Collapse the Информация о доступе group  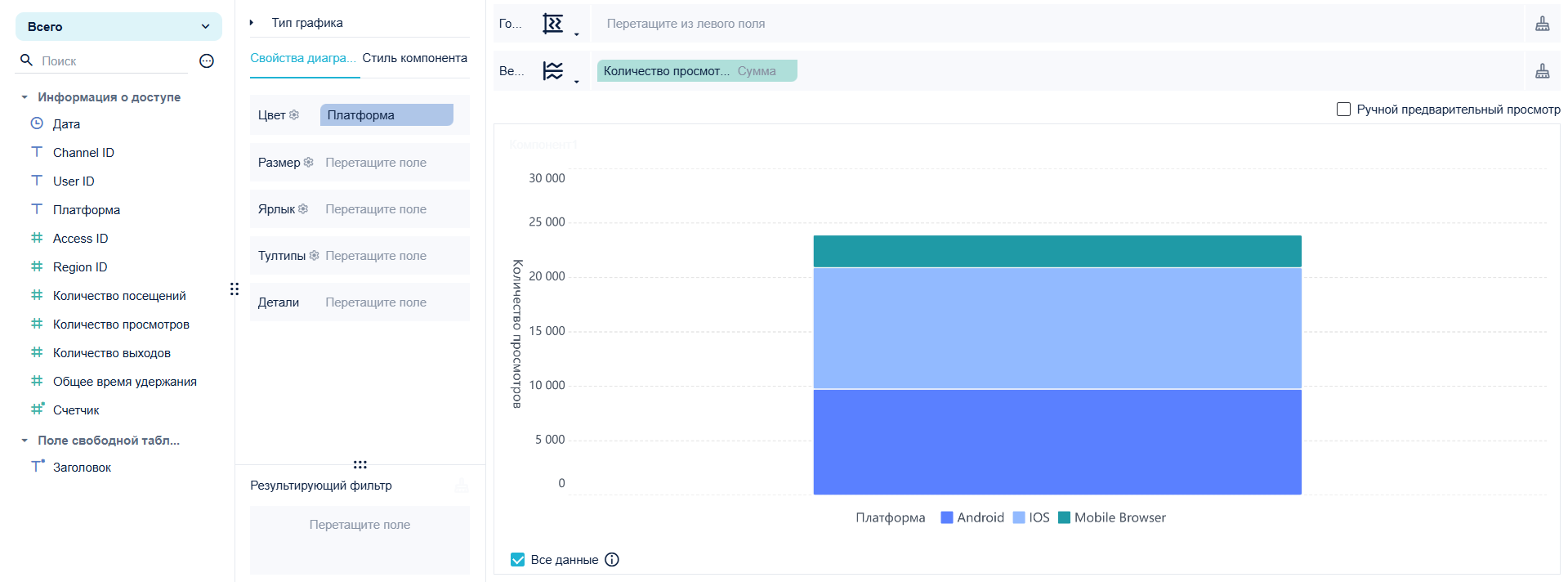[25, 97]
